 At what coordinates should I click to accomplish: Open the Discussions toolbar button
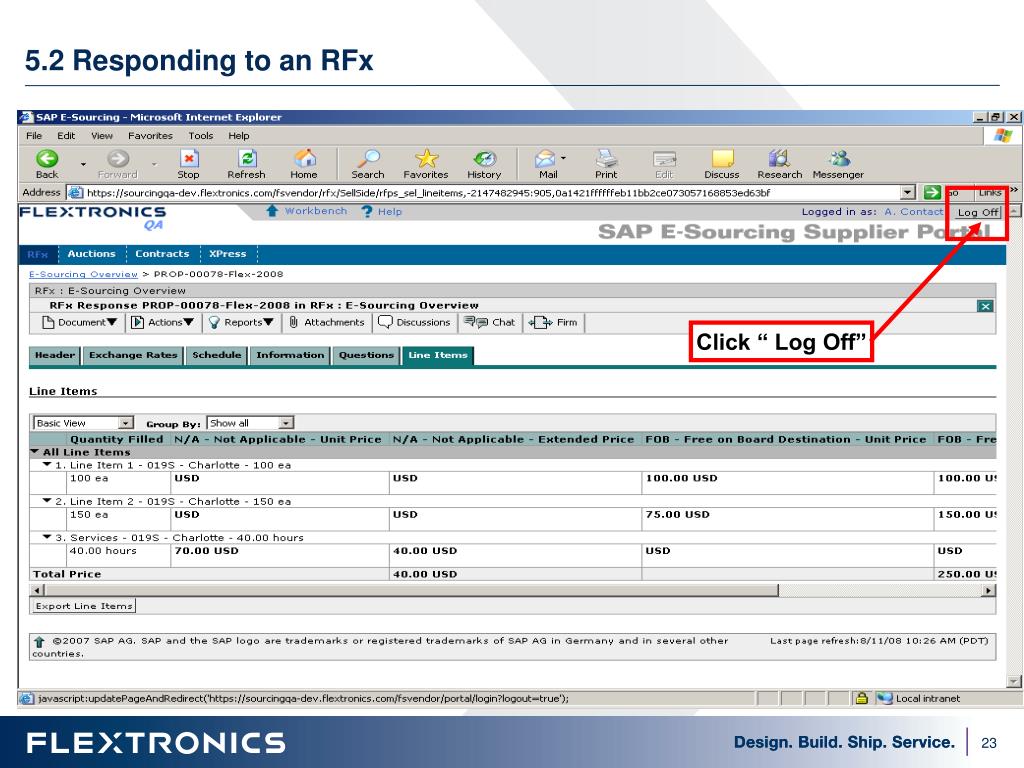414,323
